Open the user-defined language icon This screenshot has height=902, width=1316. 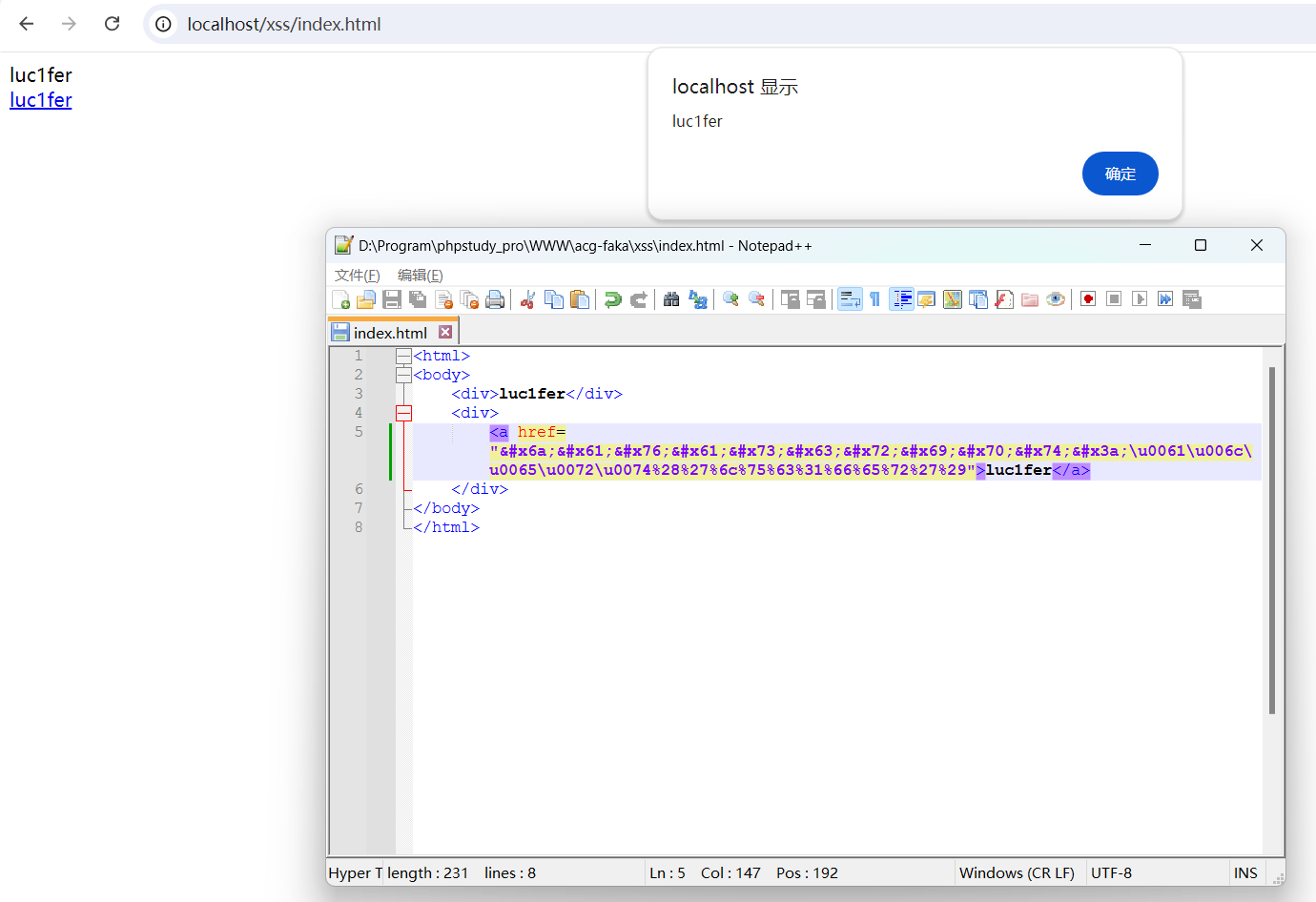926,299
